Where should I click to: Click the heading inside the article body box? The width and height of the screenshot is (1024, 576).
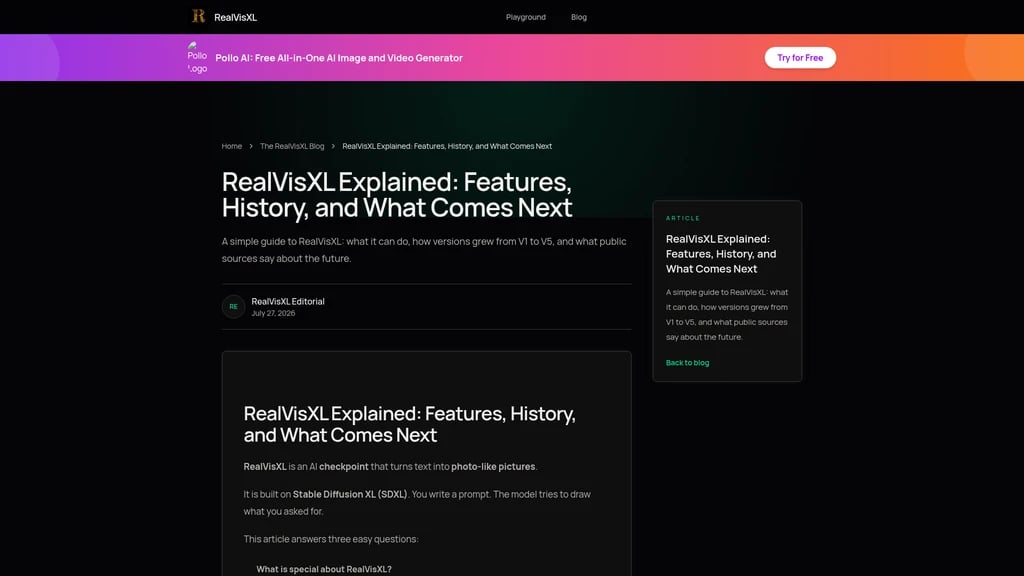pos(409,424)
